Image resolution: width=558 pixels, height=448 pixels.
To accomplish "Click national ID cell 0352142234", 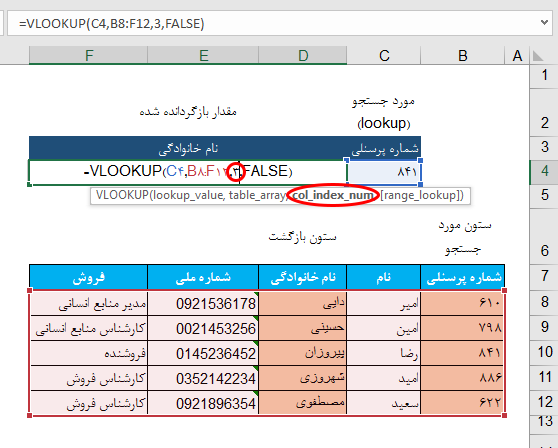I will pyautogui.click(x=203, y=378).
